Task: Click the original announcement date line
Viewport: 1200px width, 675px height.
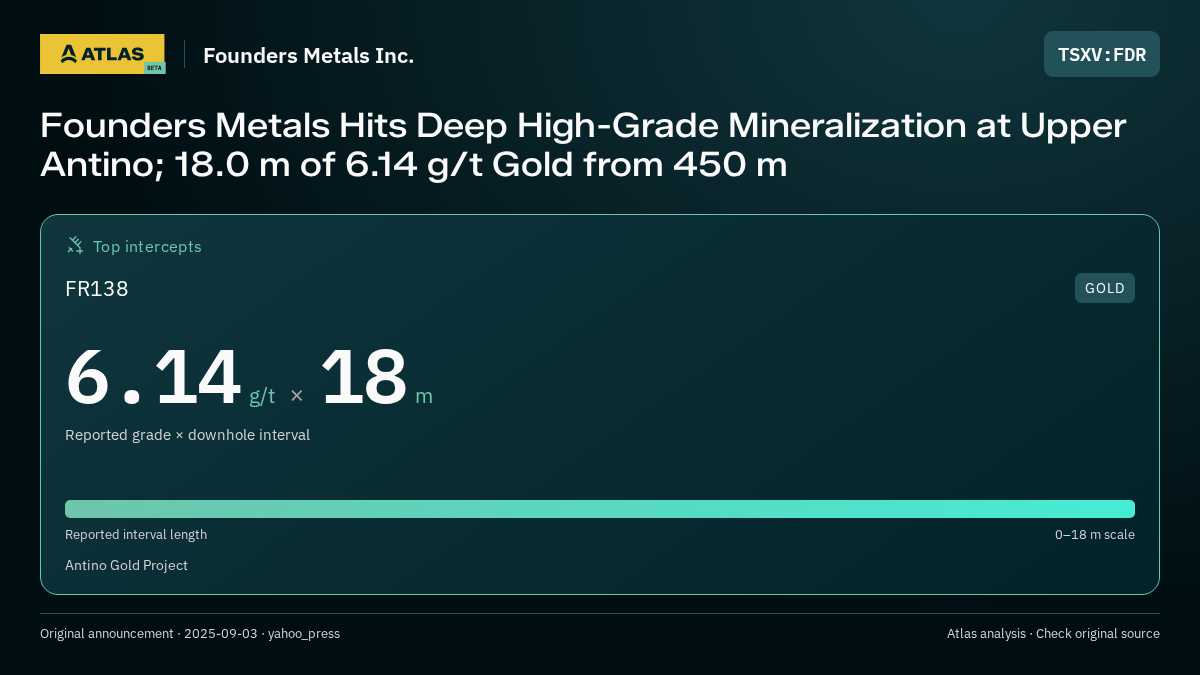Action: tap(190, 634)
